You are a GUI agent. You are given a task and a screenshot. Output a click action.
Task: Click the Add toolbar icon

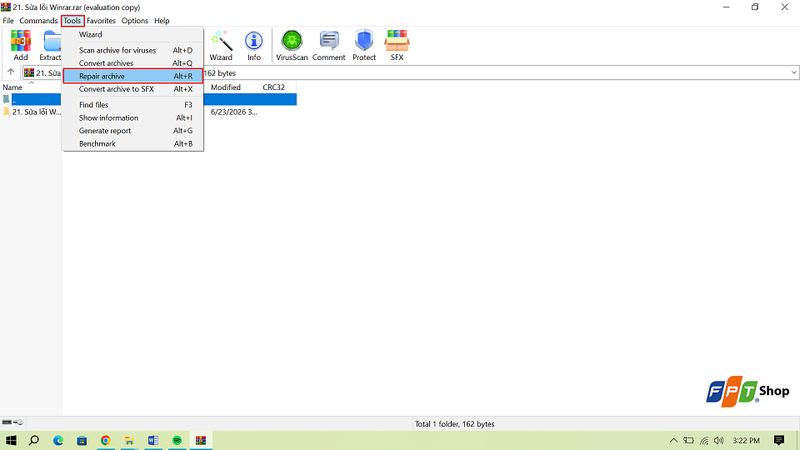(x=20, y=45)
